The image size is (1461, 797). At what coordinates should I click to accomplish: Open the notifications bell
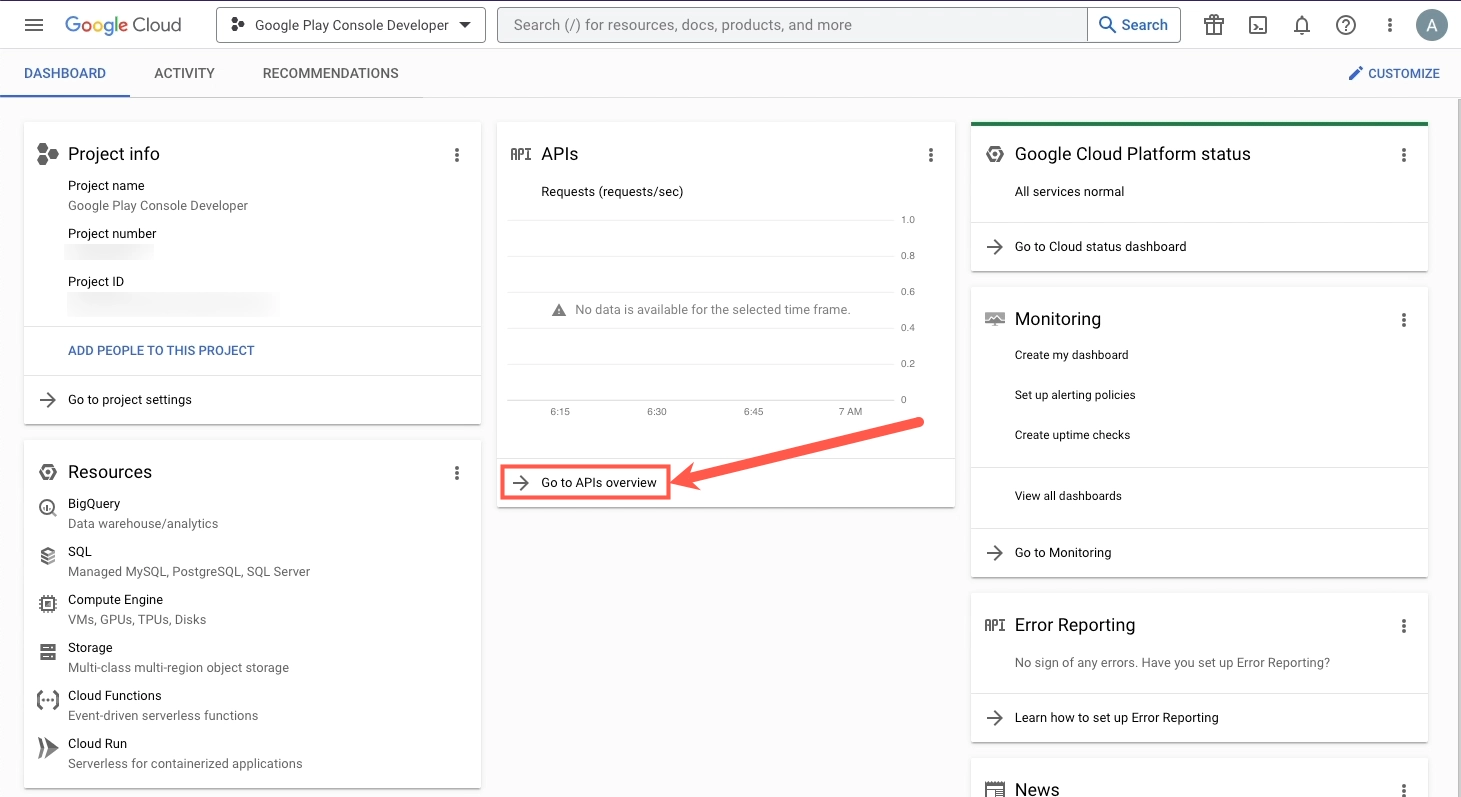pyautogui.click(x=1302, y=25)
